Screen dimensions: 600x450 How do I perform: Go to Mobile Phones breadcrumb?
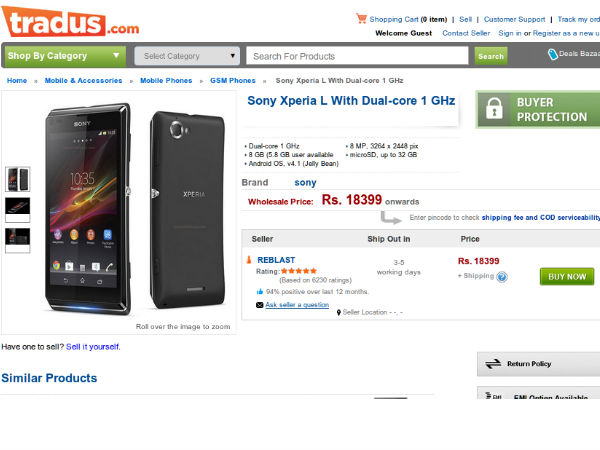click(166, 80)
